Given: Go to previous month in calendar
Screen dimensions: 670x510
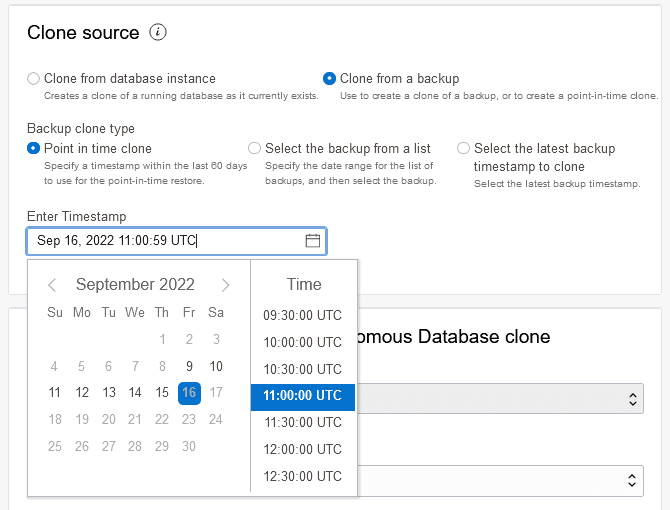Looking at the screenshot, I should point(52,285).
